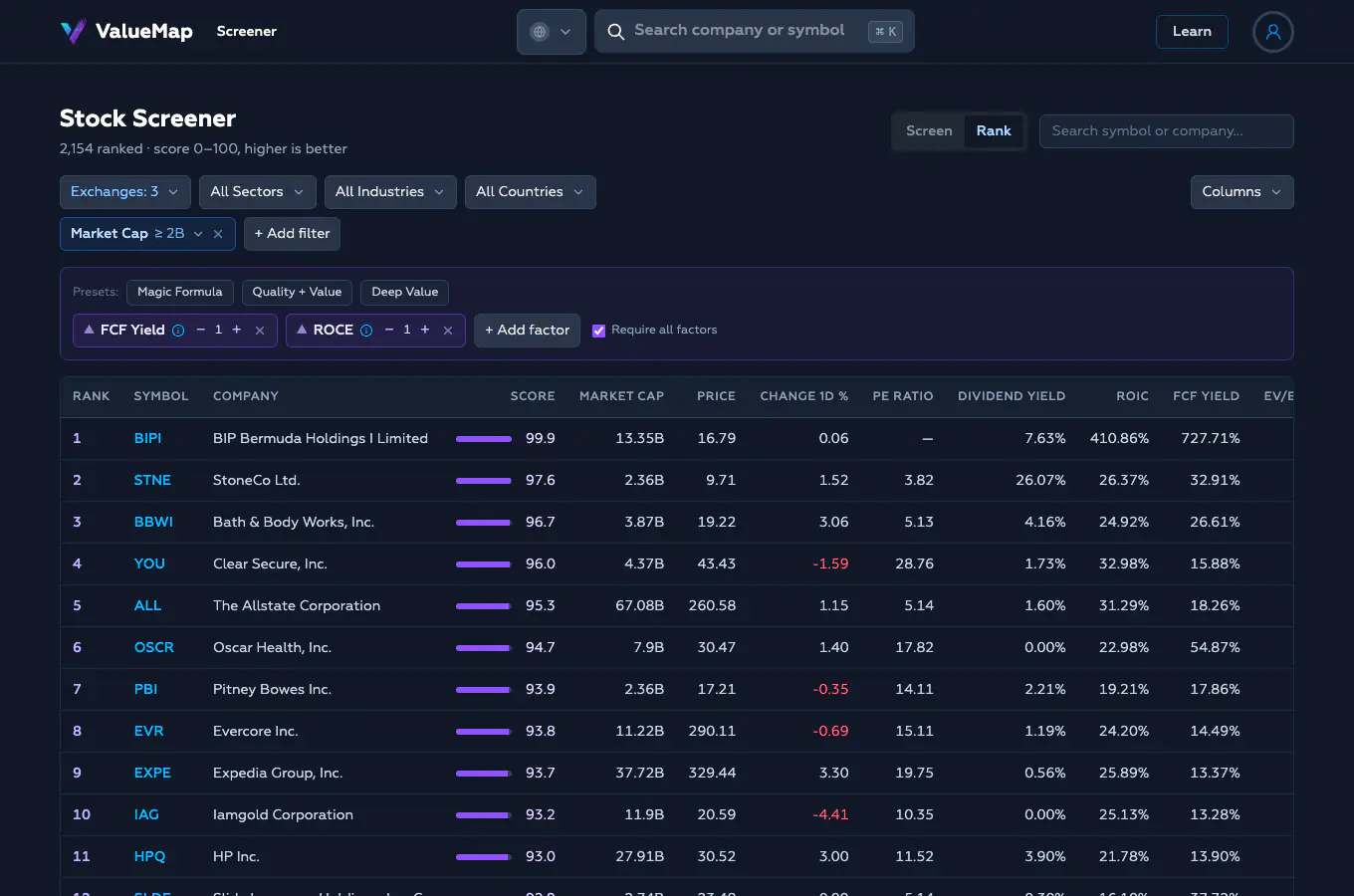Switch to the Screen tab
The image size is (1354, 896).
pos(929,131)
